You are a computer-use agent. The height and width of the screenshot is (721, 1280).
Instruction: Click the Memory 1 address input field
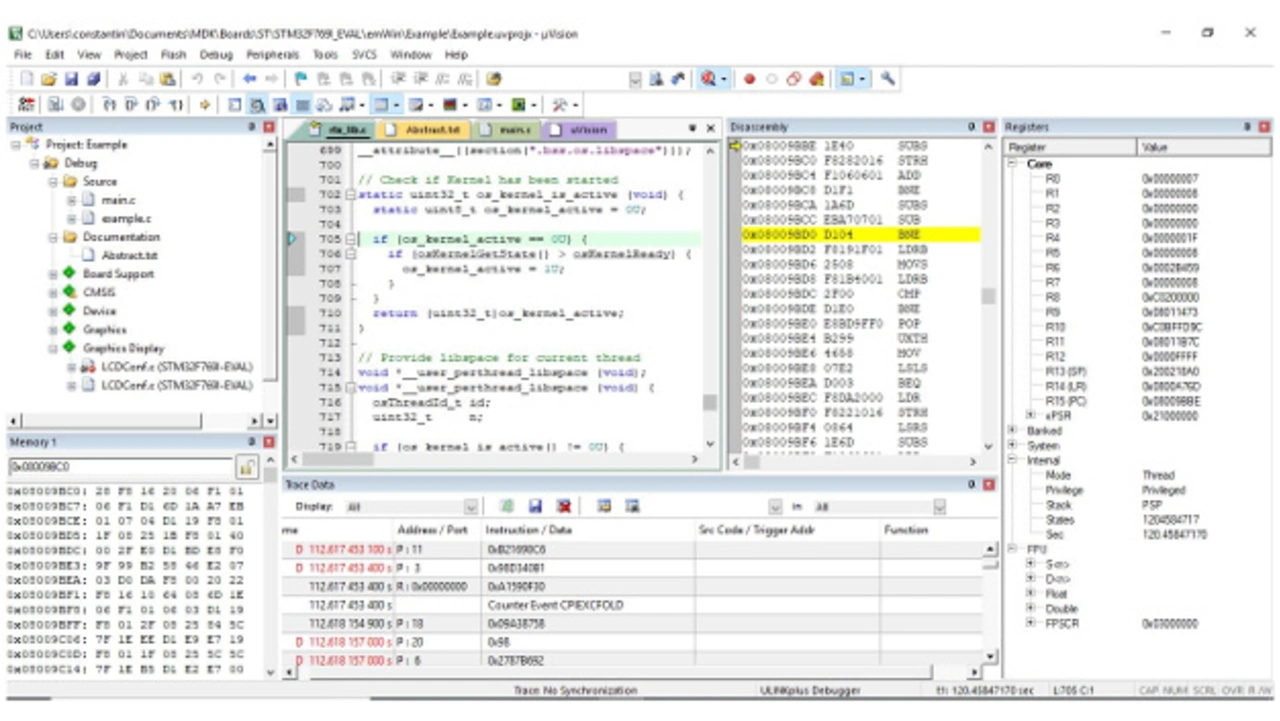pyautogui.click(x=120, y=467)
